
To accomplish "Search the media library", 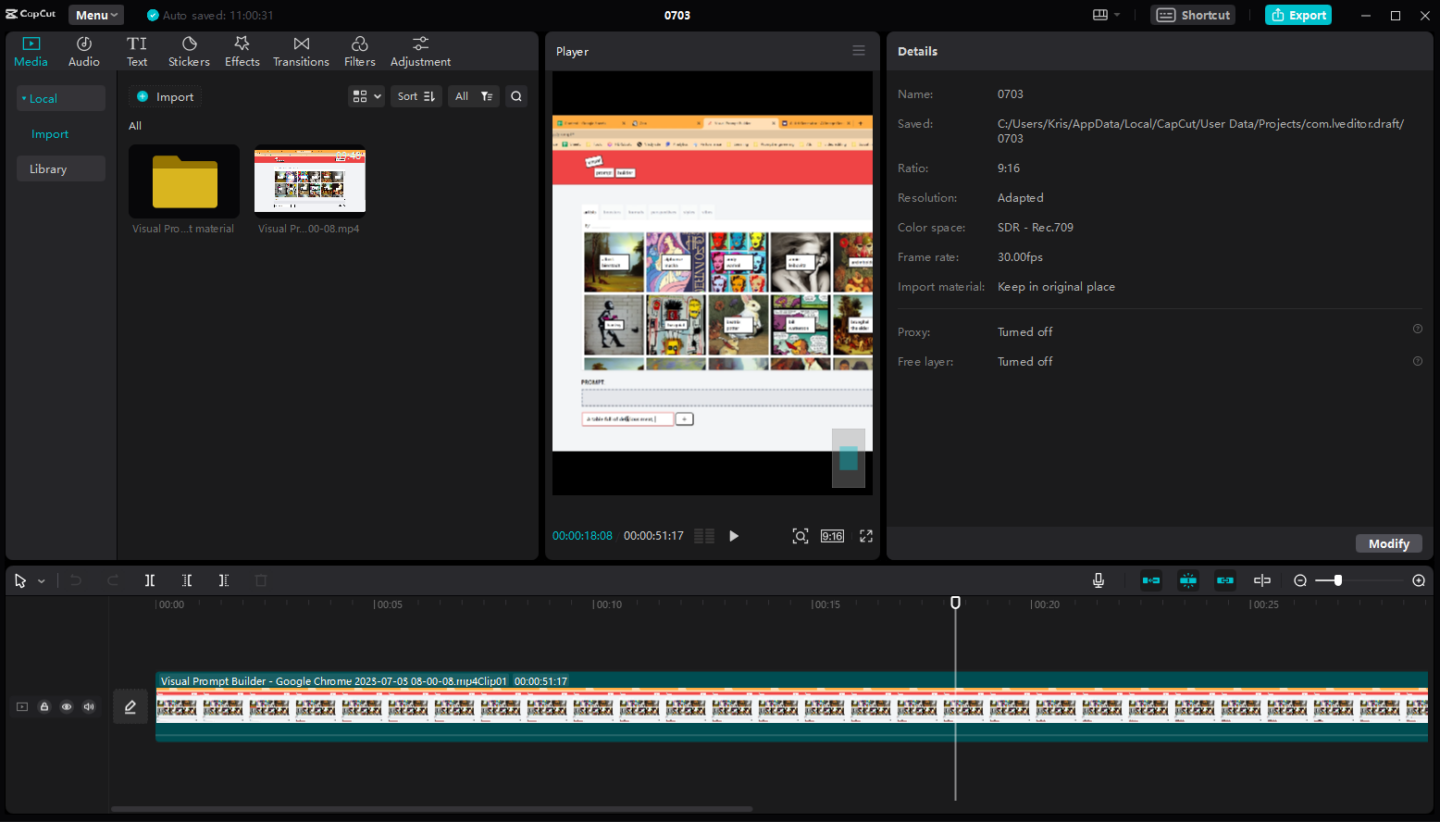I will click(x=516, y=96).
